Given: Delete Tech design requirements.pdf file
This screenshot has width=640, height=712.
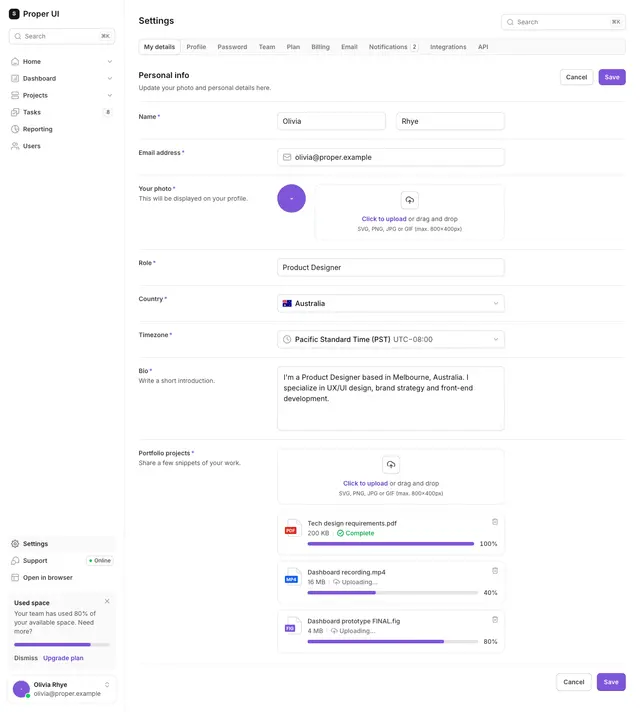Looking at the screenshot, I should (495, 522).
